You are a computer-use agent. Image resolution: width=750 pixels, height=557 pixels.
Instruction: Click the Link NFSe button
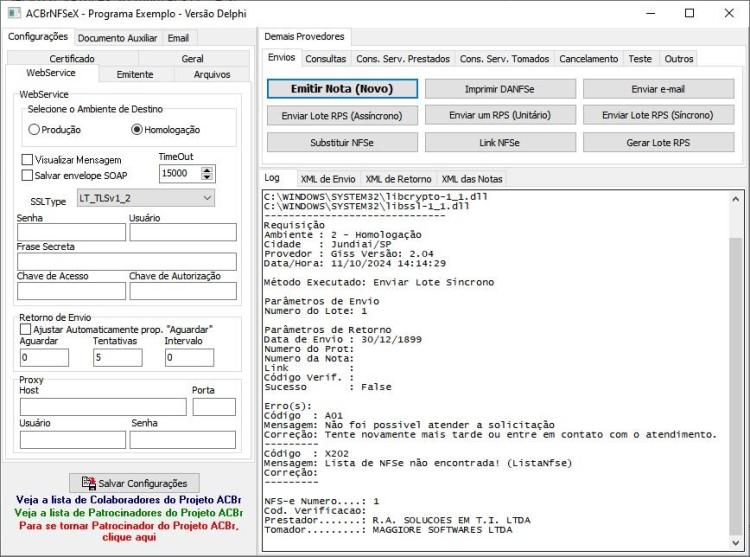[500, 142]
